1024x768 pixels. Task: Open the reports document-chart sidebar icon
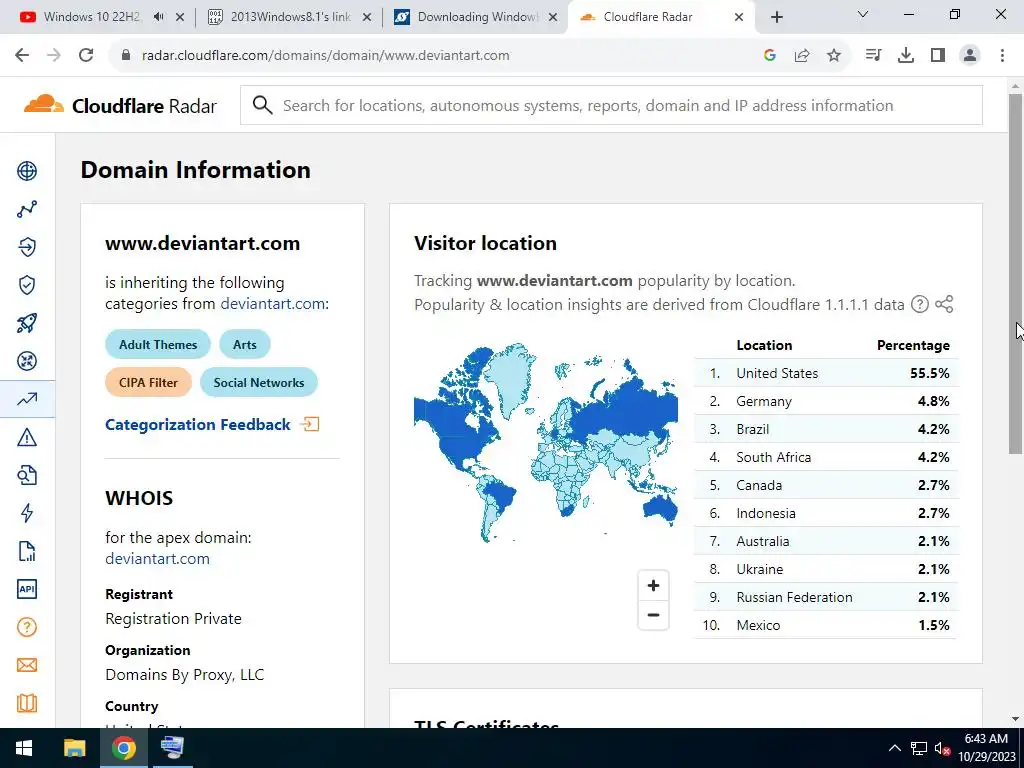click(x=27, y=551)
